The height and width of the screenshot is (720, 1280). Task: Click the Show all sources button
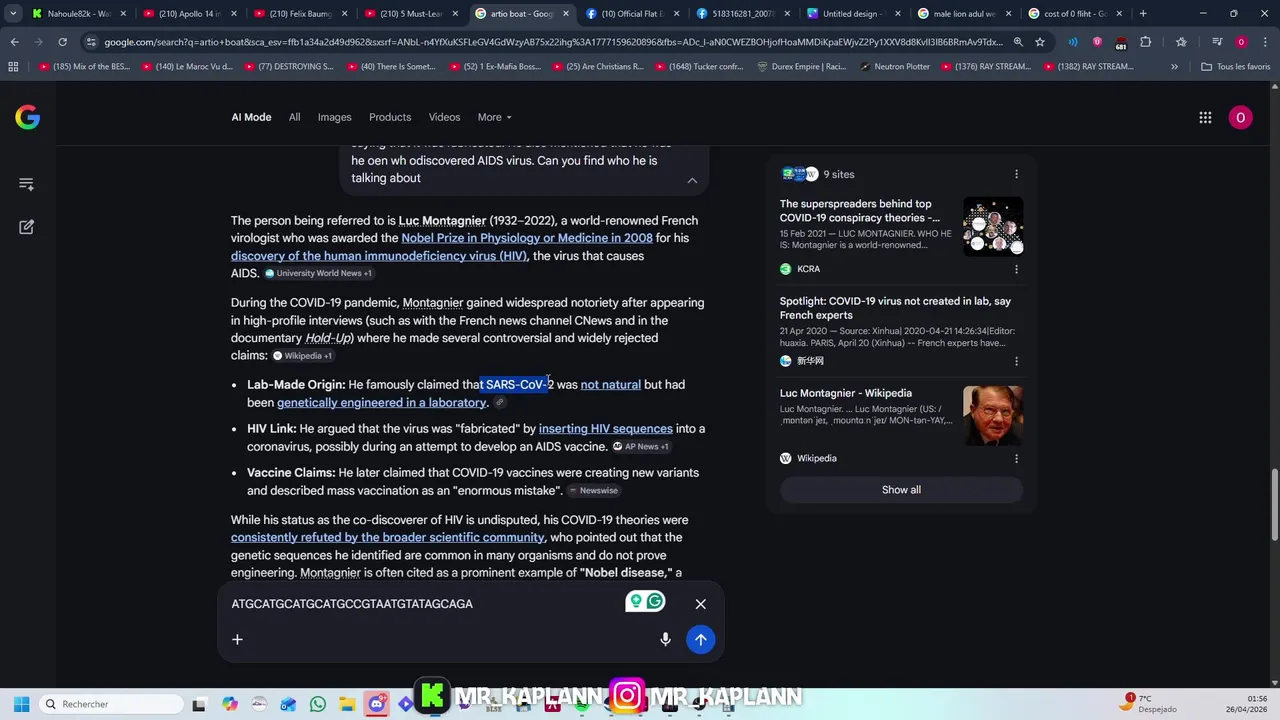point(901,490)
